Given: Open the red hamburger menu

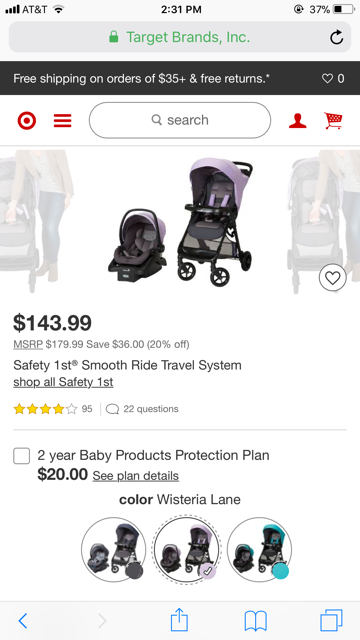Looking at the screenshot, I should pos(62,121).
